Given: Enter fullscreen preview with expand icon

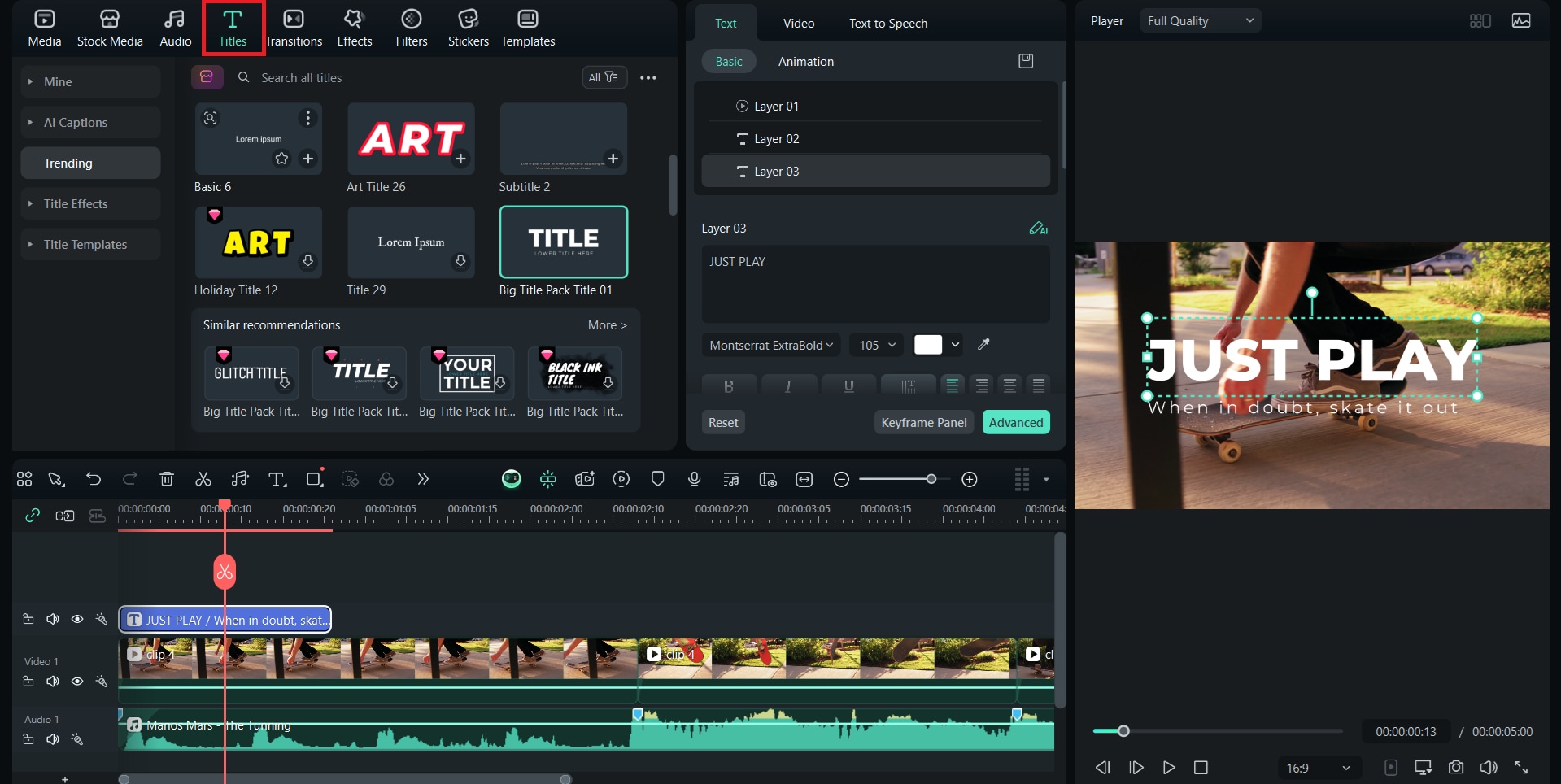Looking at the screenshot, I should point(1521,767).
